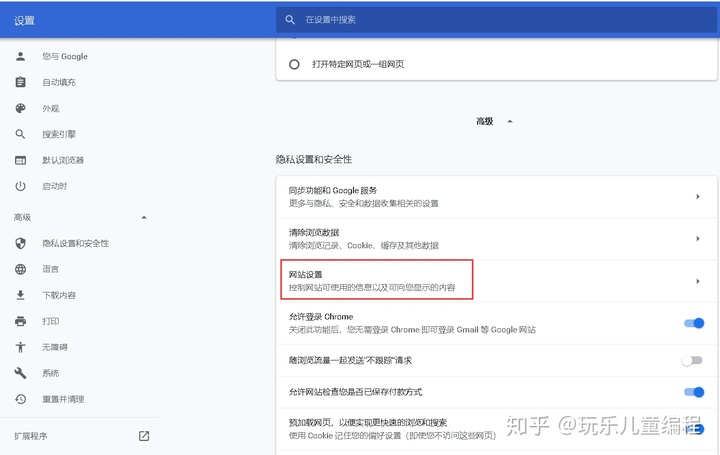The image size is (720, 455).
Task: Toggle 允许网站检查您是否已保存付款方式 switch
Action: [x=694, y=392]
